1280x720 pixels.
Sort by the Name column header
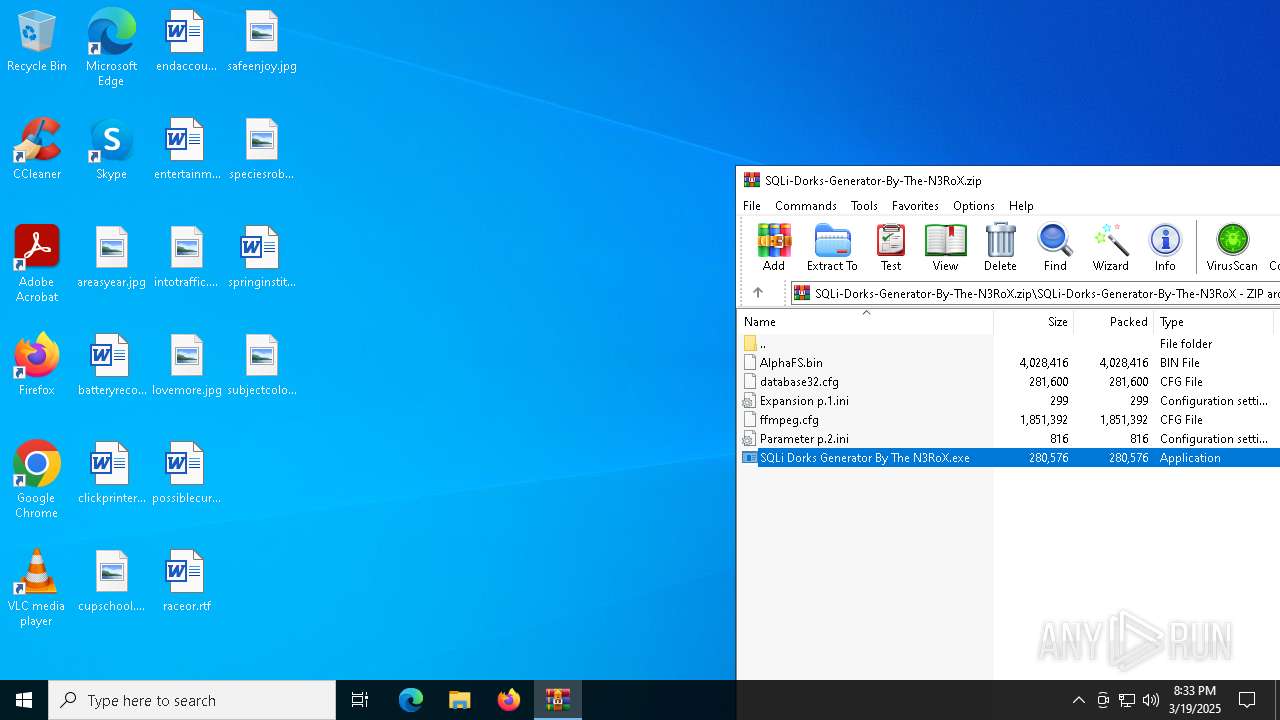point(865,321)
